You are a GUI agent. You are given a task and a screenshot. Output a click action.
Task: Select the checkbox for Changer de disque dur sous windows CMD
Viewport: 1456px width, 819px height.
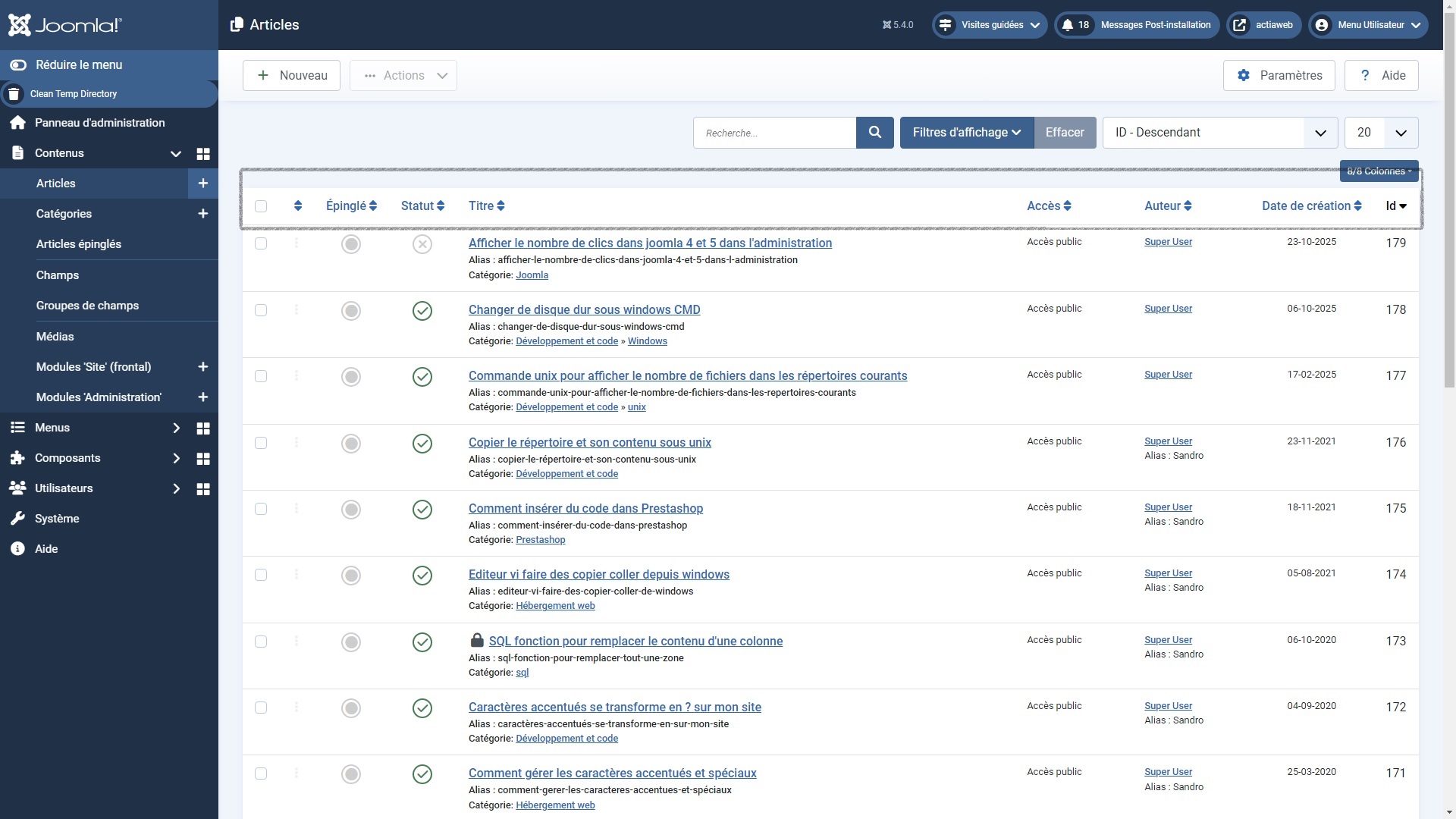261,309
